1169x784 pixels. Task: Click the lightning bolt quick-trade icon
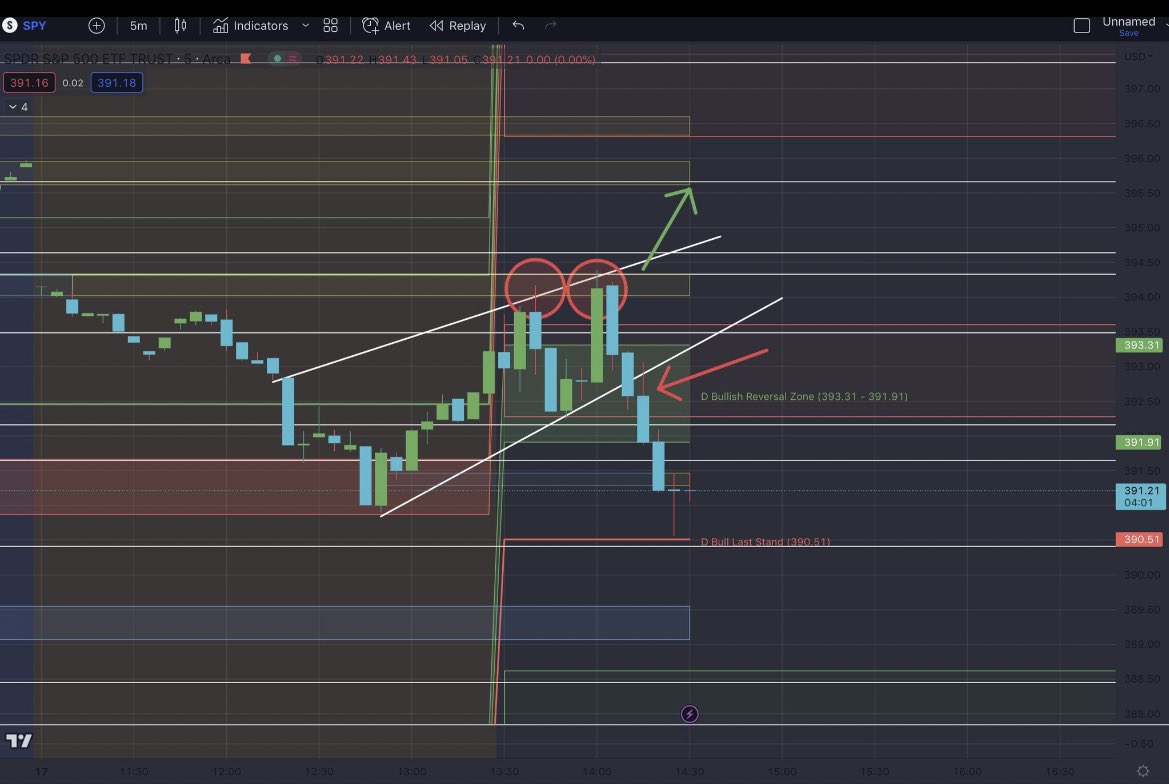[x=690, y=714]
